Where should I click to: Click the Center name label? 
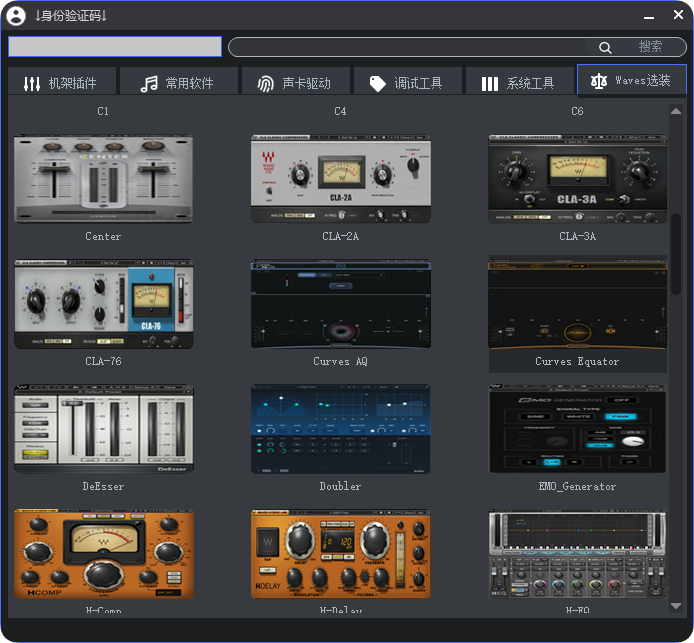coord(103,236)
